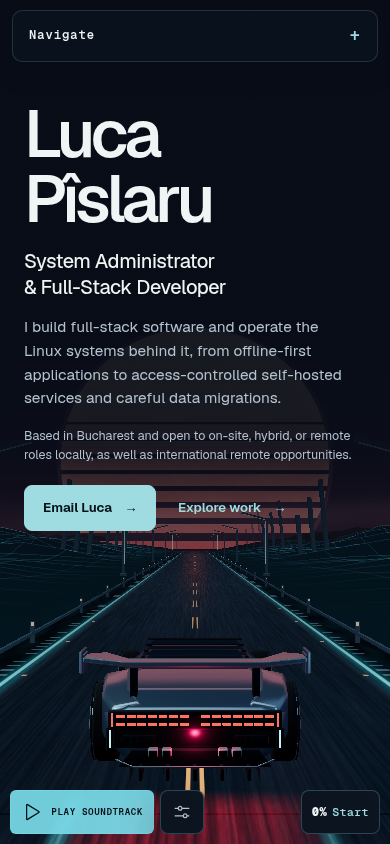Click the 'Based in Bucharest' paragraph
This screenshot has width=390, height=844.
(x=188, y=445)
